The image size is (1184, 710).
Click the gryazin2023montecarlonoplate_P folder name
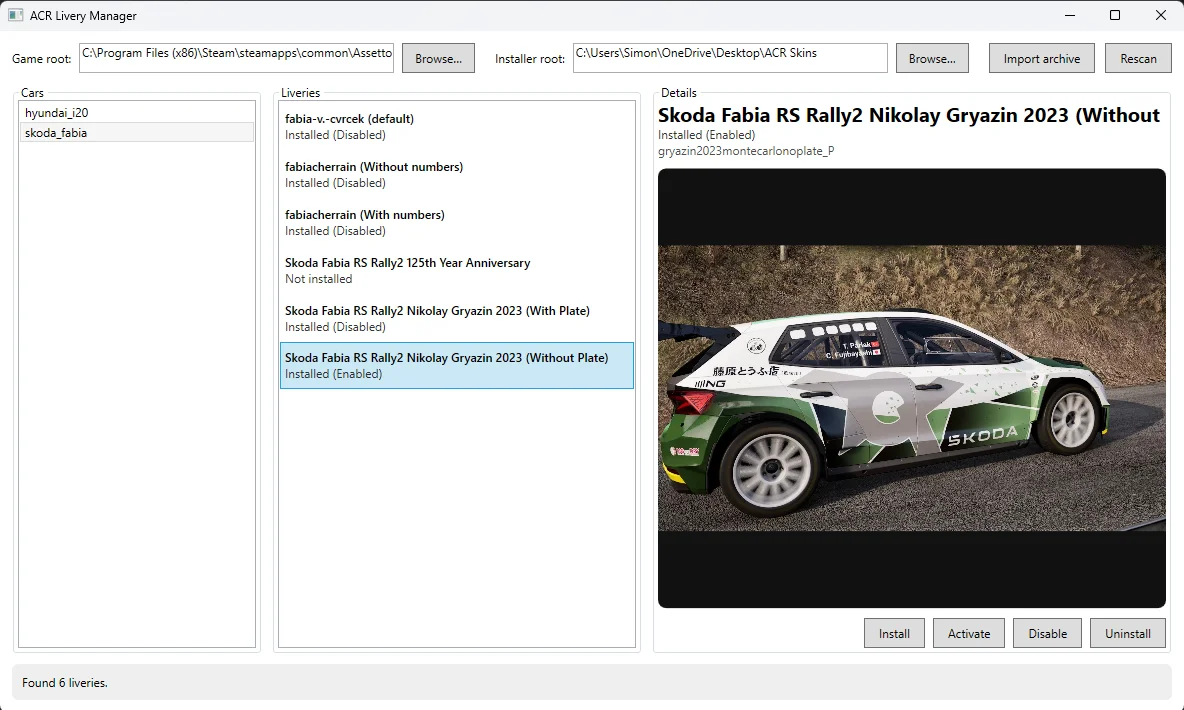point(746,151)
